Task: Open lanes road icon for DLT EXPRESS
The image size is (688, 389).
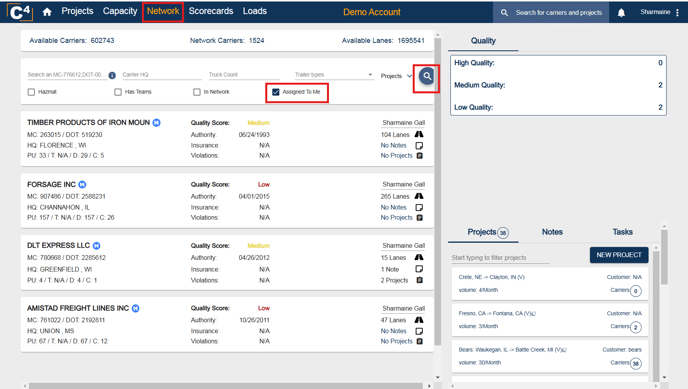Action: click(419, 257)
